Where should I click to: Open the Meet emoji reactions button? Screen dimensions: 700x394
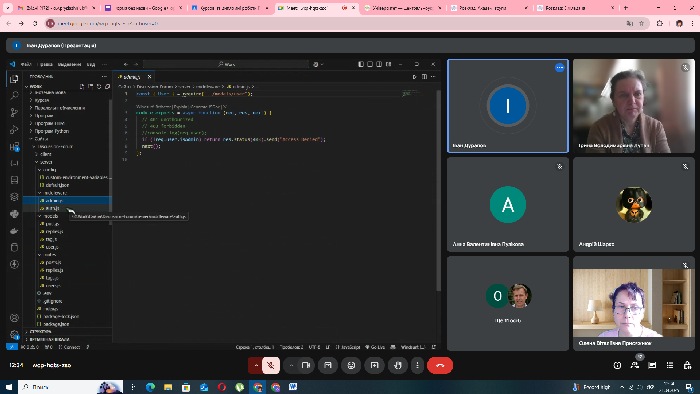[x=351, y=365]
